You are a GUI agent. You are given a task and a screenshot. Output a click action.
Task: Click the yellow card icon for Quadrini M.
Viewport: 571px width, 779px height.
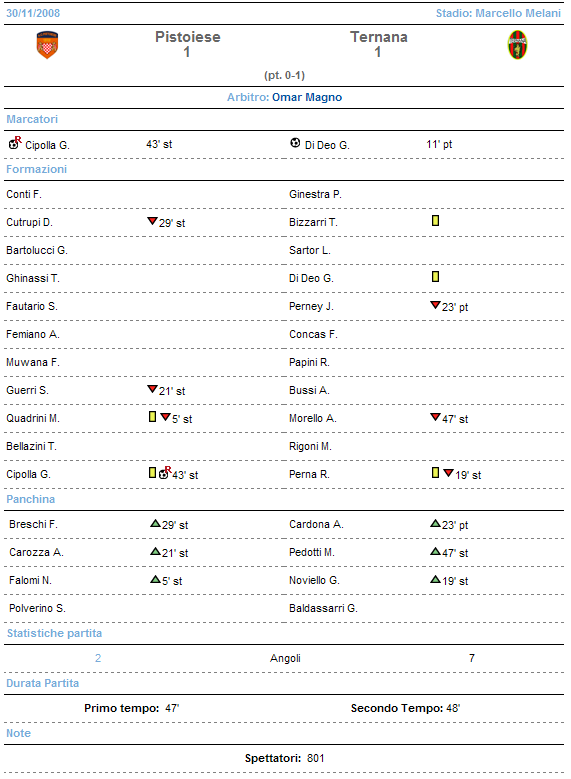coord(153,417)
